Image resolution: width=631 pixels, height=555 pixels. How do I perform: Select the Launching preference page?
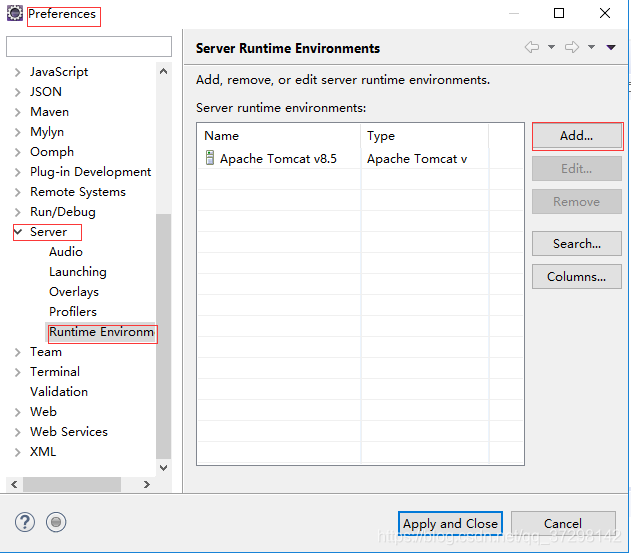[78, 272]
